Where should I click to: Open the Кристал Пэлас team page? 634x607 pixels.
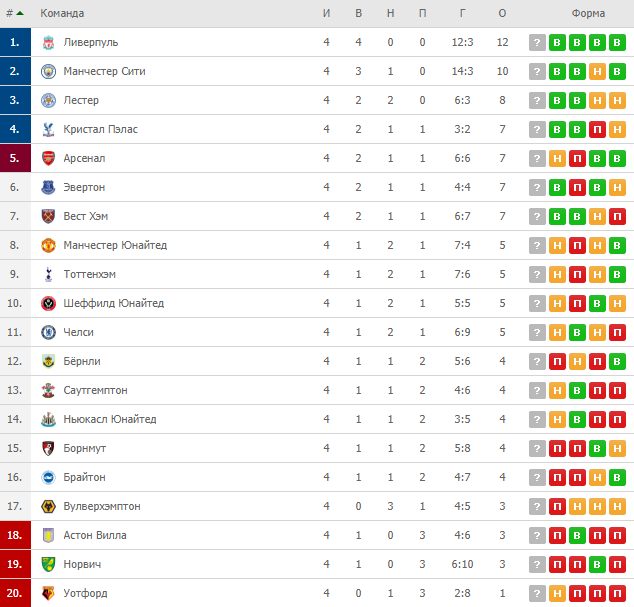coord(100,129)
